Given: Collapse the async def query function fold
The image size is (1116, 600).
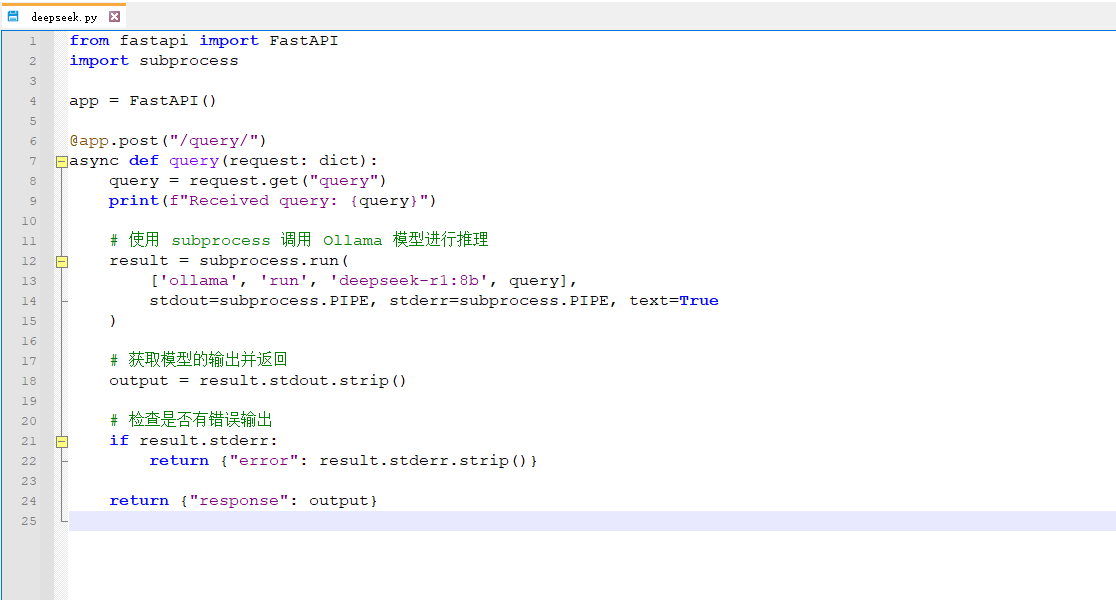Looking at the screenshot, I should pos(62,162).
